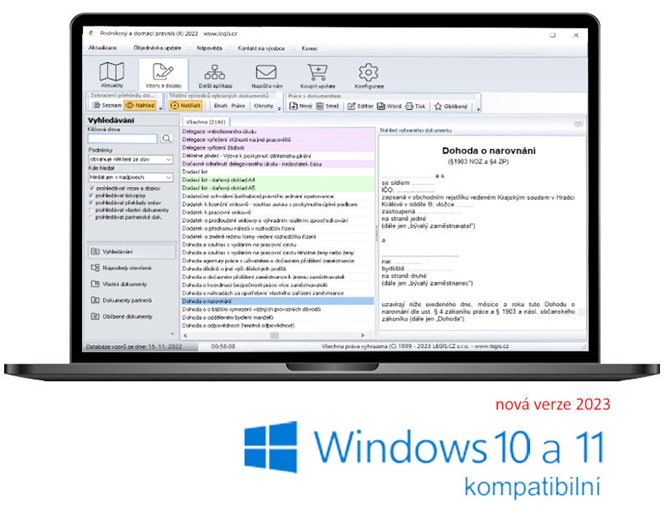The height and width of the screenshot is (507, 670).
Task: Click the Napište nám envelope icon
Action: click(x=266, y=75)
